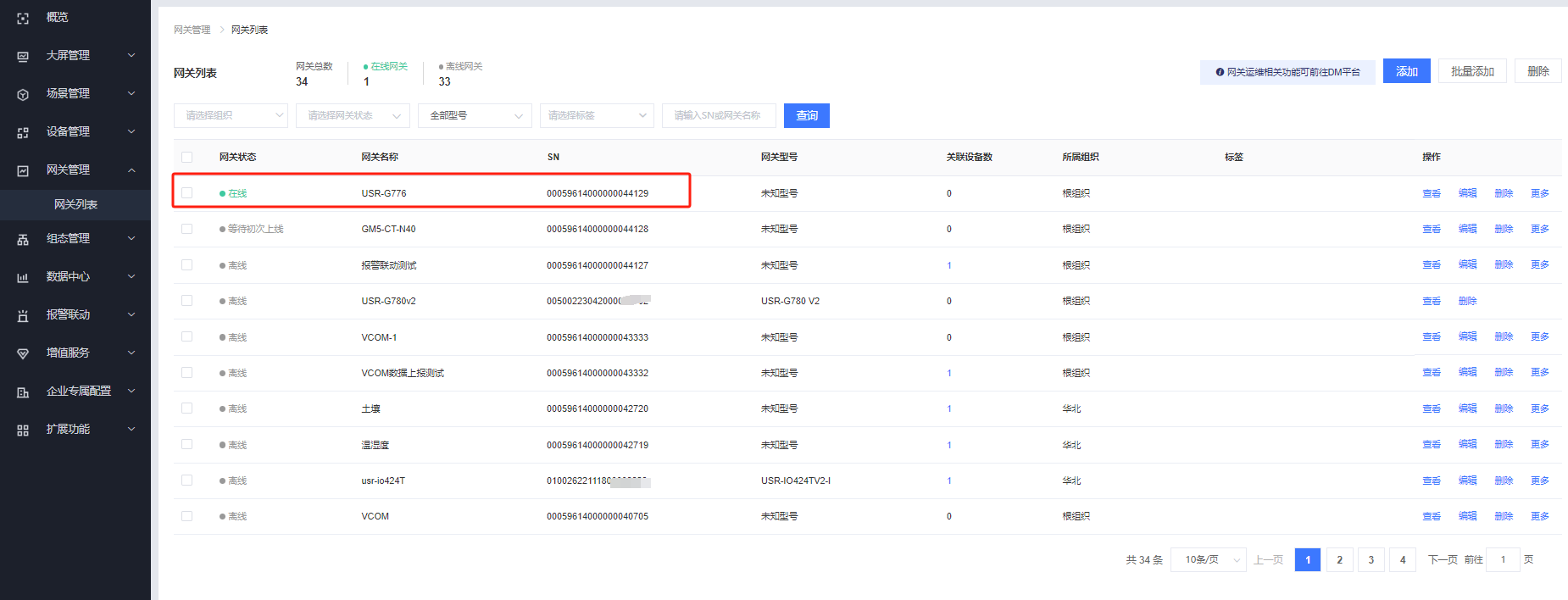Image resolution: width=1568 pixels, height=600 pixels.
Task: Click the 设备管理 sidebar icon
Action: pos(23,132)
